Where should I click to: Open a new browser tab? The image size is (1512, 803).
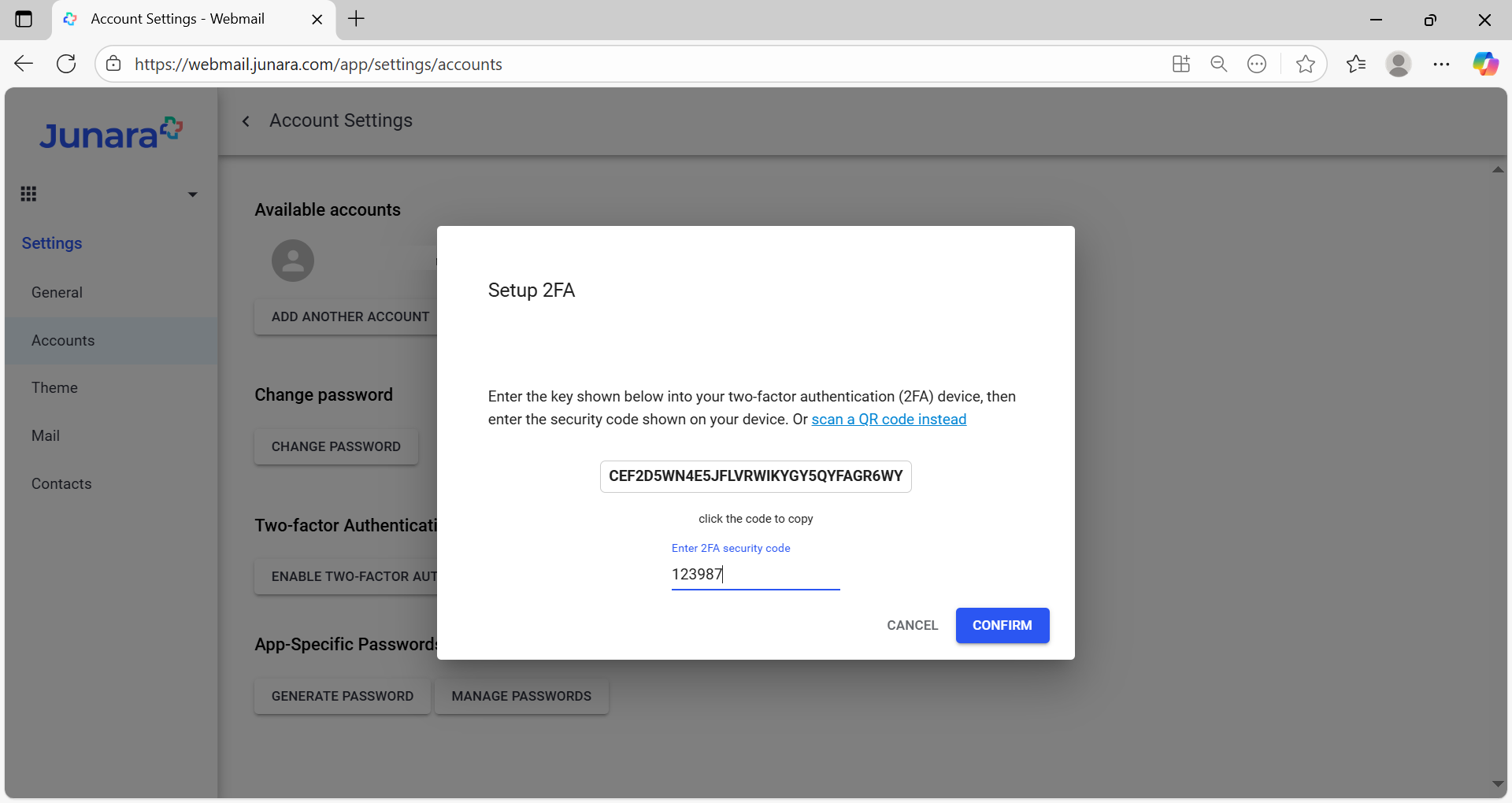356,19
